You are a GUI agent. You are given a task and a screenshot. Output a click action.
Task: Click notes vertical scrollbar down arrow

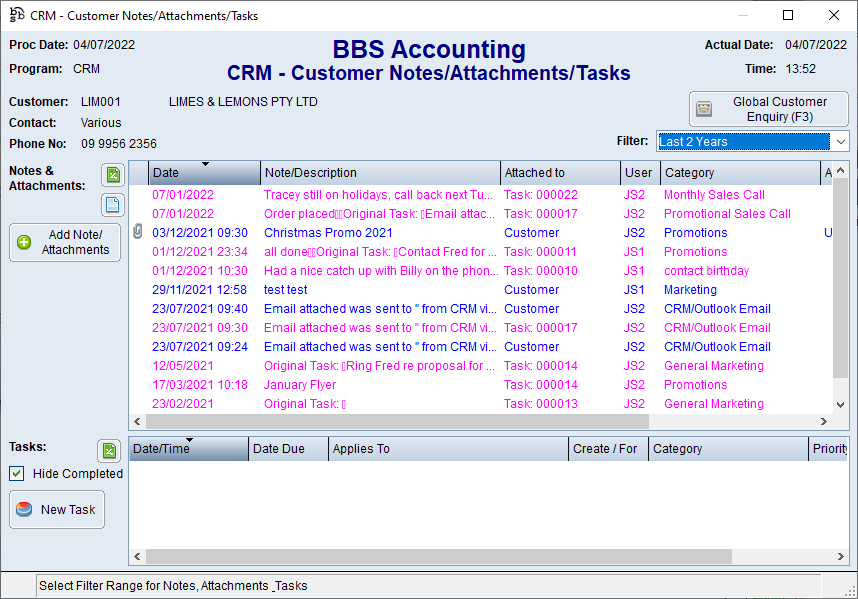coord(840,404)
